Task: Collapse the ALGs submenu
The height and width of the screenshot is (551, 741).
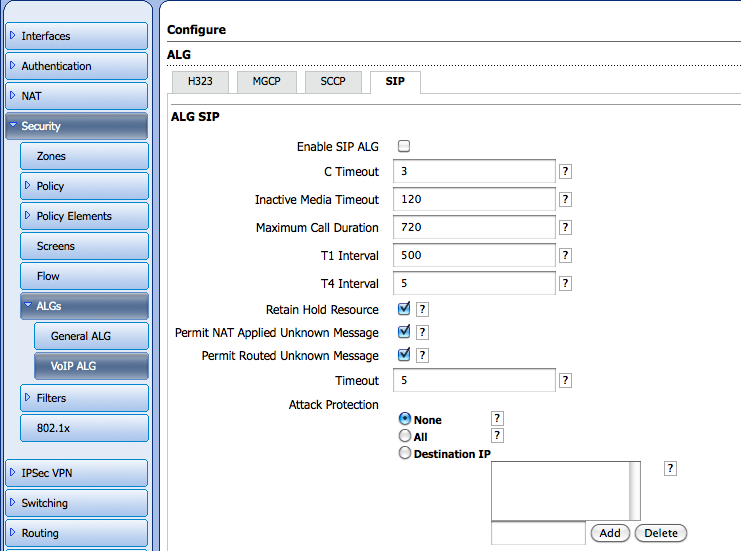Action: pyautogui.click(x=84, y=306)
